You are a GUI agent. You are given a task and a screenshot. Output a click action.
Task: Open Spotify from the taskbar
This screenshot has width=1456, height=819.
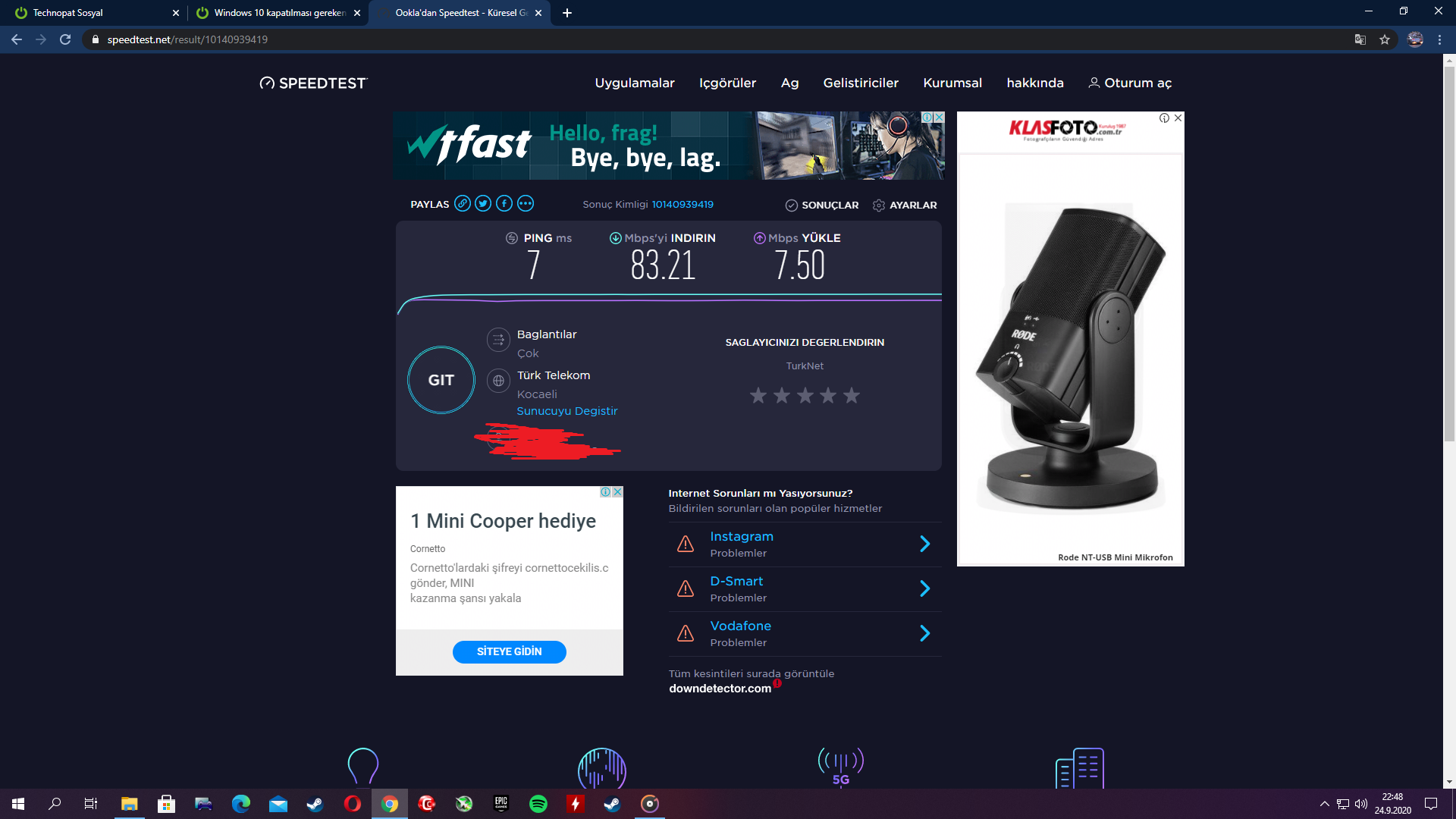tap(538, 804)
